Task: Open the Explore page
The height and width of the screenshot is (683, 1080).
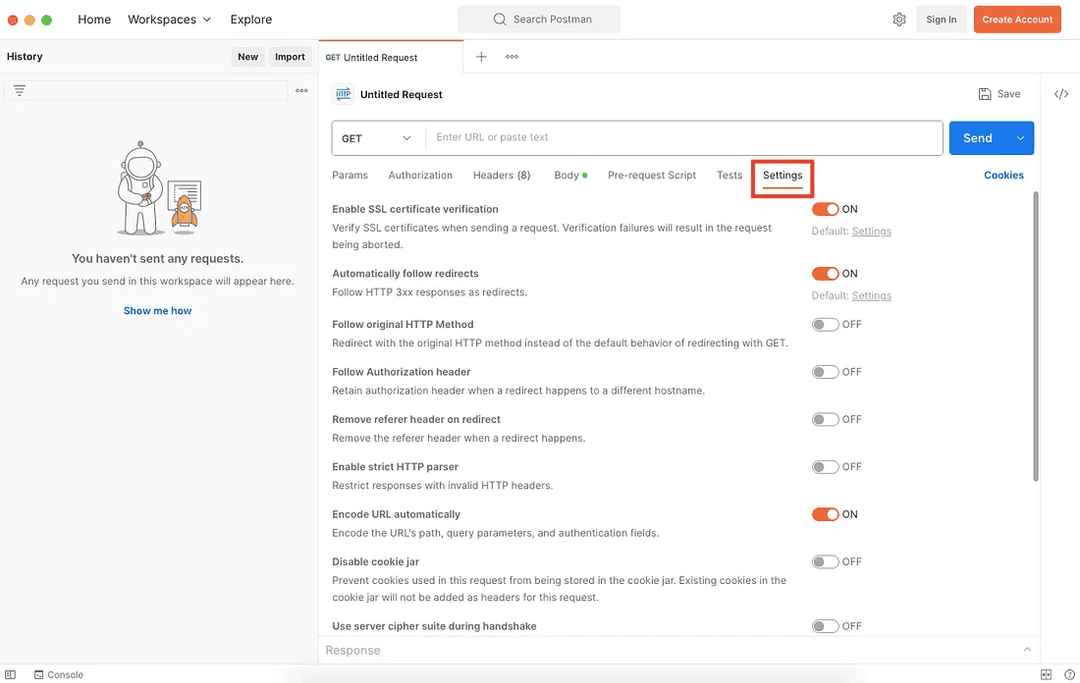Action: 251,19
